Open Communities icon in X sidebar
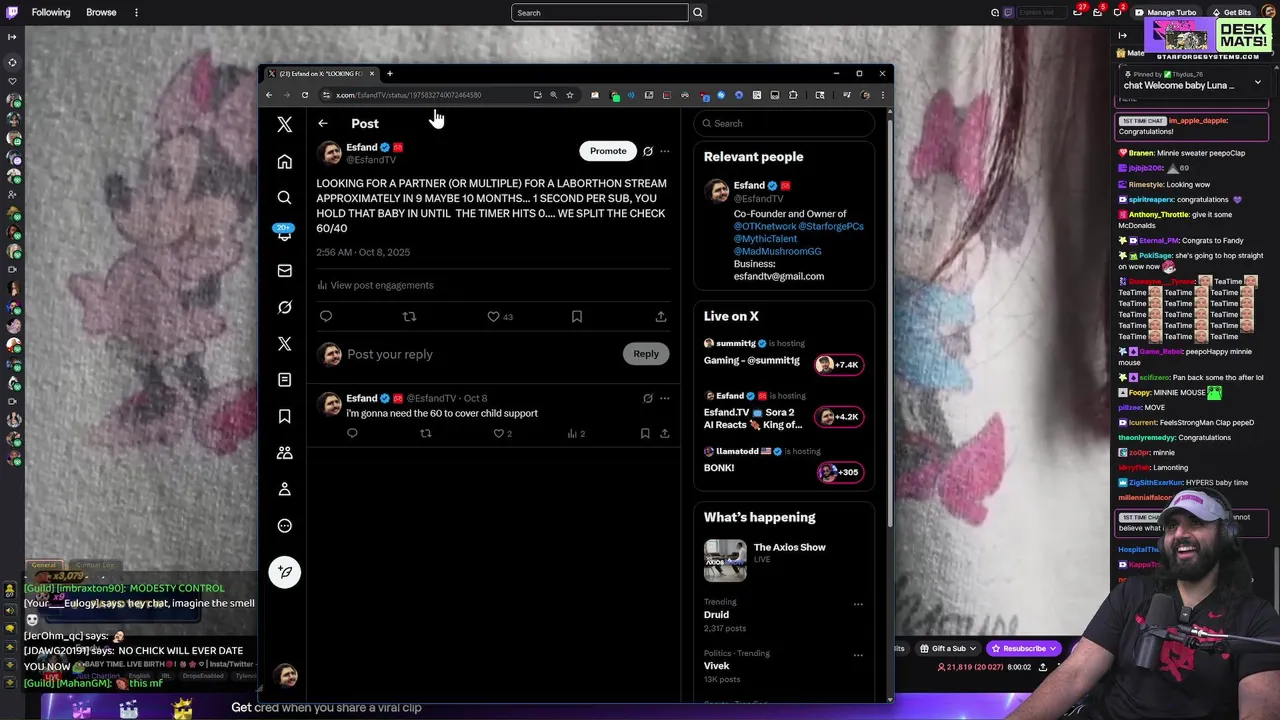 click(285, 452)
